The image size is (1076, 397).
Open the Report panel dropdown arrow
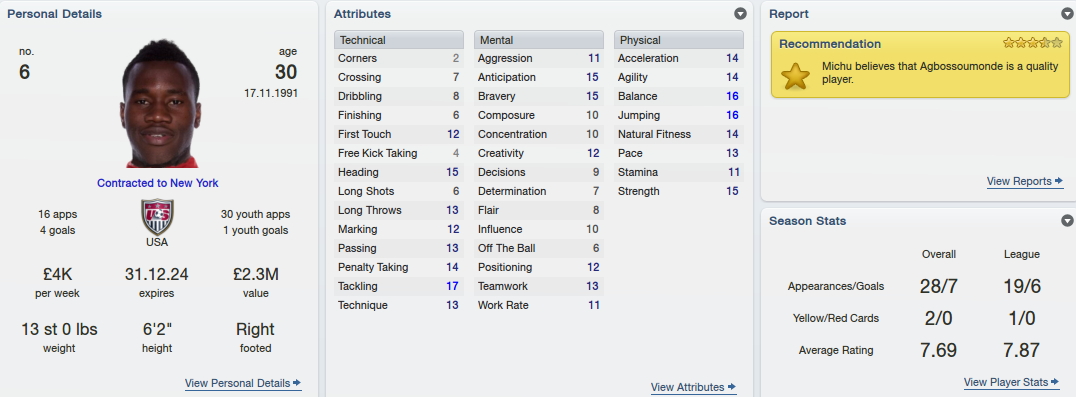click(1067, 14)
